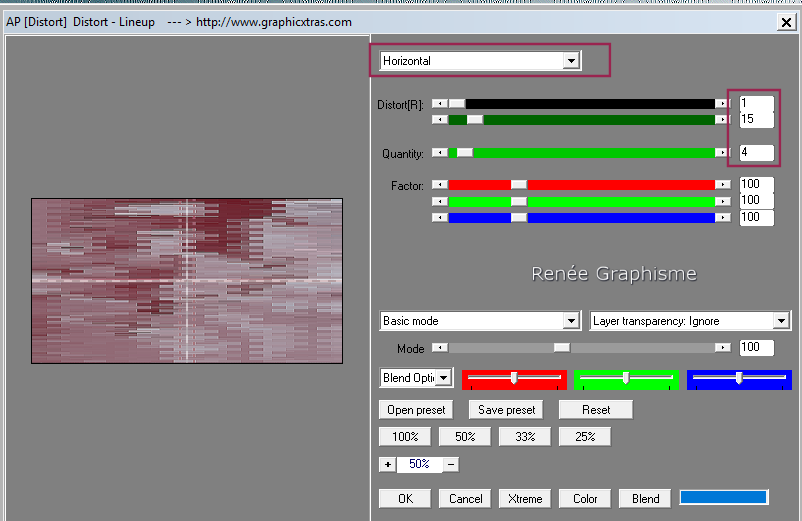
Task: Click left arrow of Mode slider
Action: (440, 348)
